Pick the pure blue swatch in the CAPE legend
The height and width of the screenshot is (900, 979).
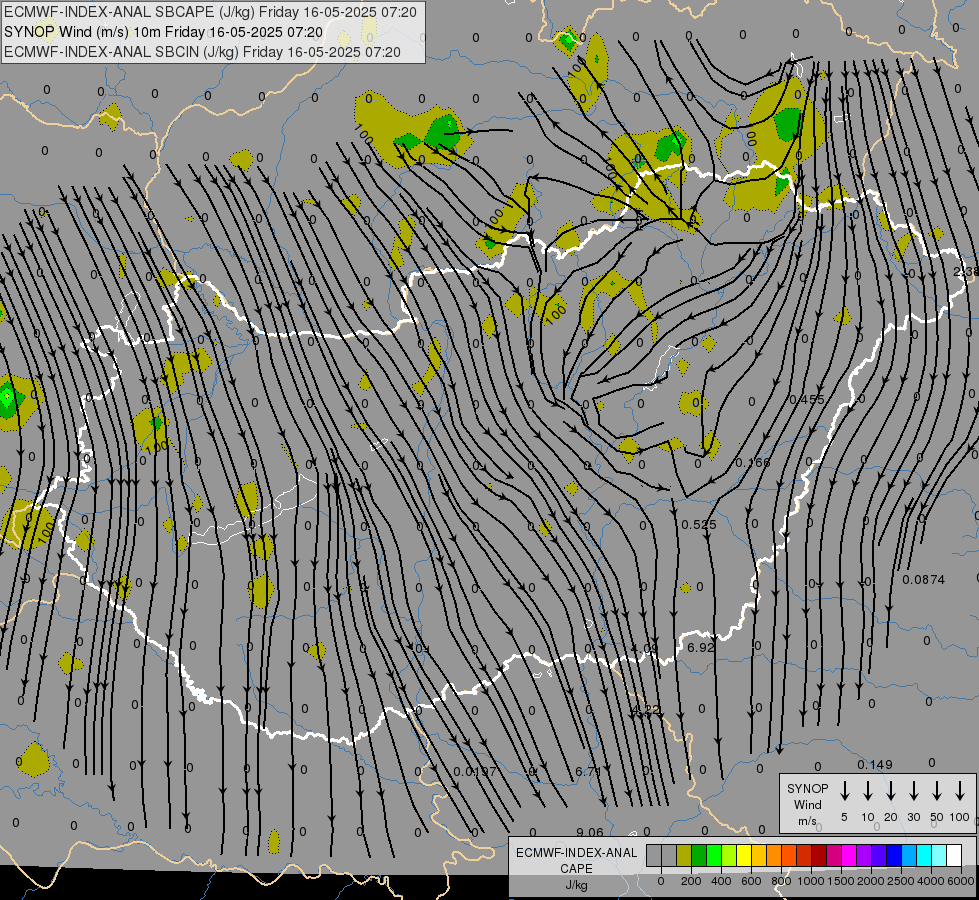pos(893,856)
